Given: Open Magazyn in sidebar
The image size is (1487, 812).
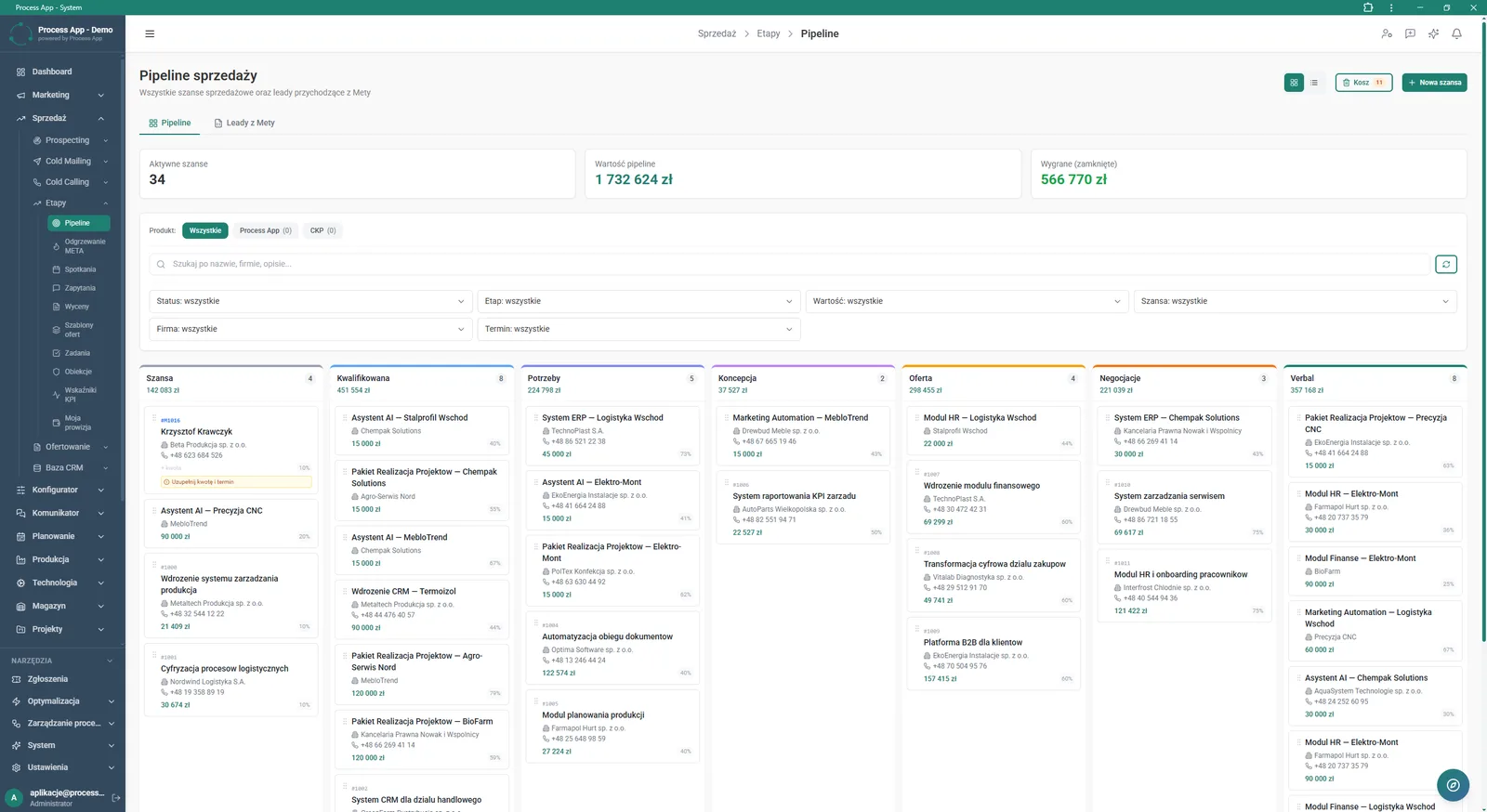Looking at the screenshot, I should (62, 606).
